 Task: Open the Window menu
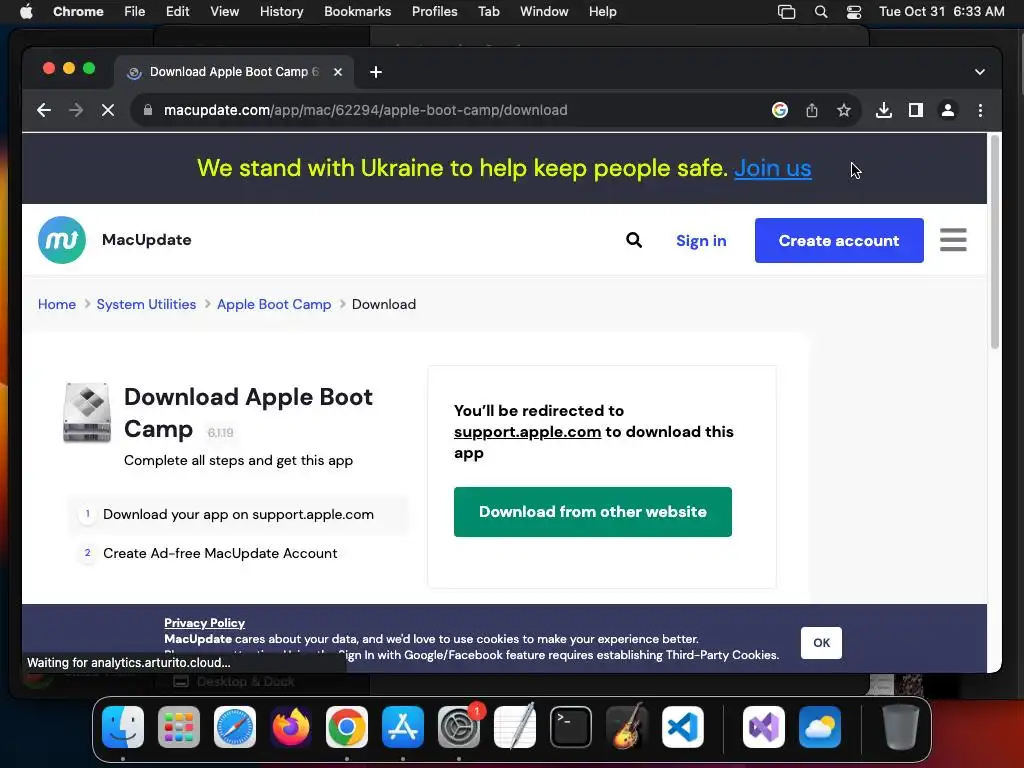point(544,12)
